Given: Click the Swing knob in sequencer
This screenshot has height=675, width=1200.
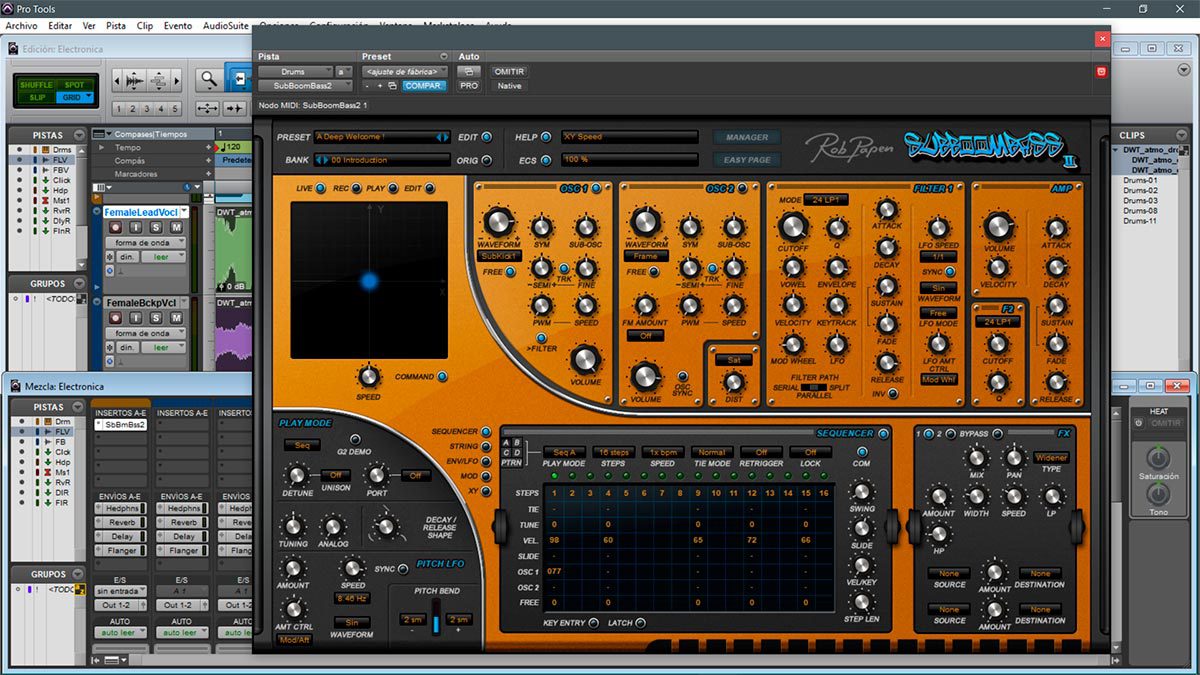Looking at the screenshot, I should pyautogui.click(x=860, y=491).
